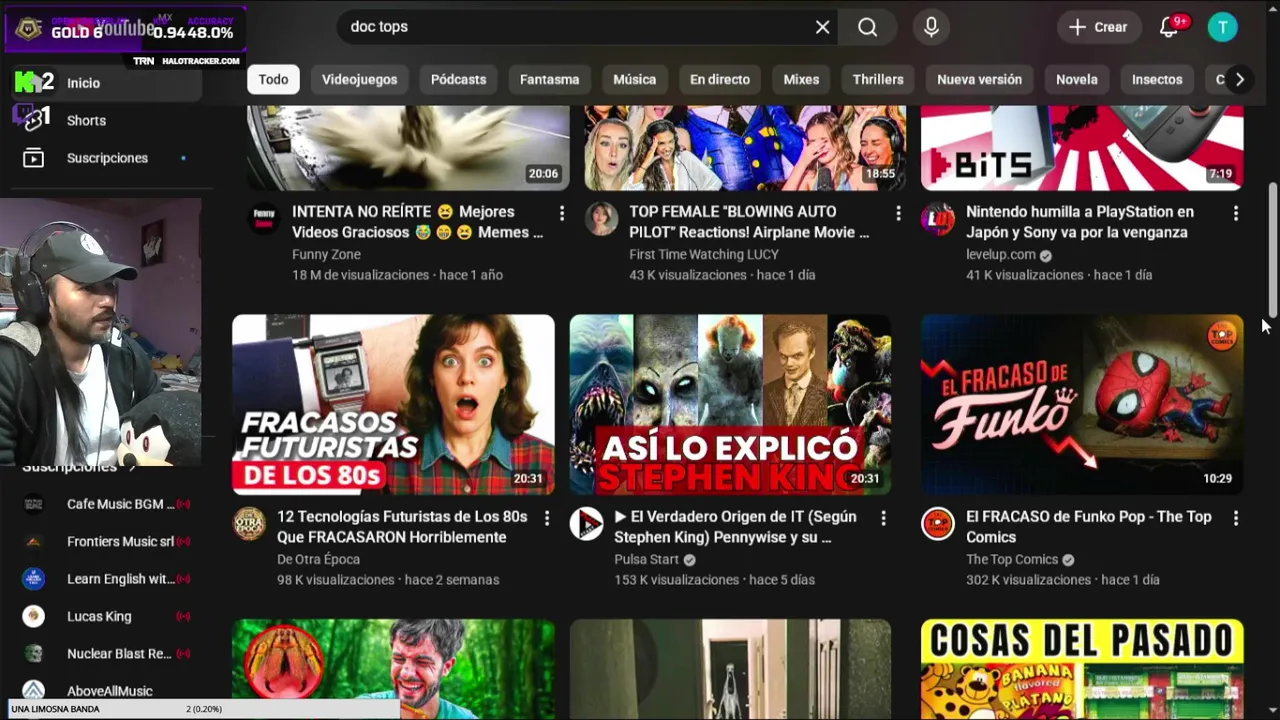1280x720 pixels.
Task: Open notifications bell
Action: tap(1168, 27)
